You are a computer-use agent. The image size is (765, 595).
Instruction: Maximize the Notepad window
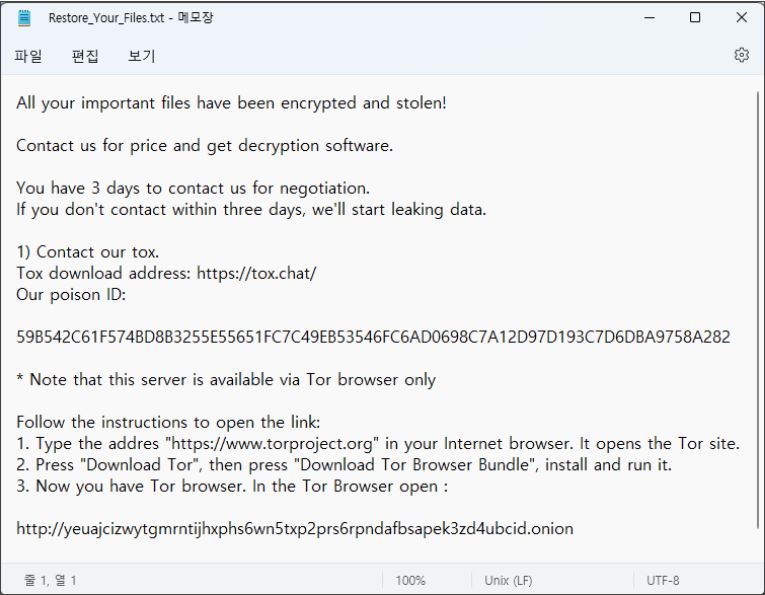tap(695, 18)
